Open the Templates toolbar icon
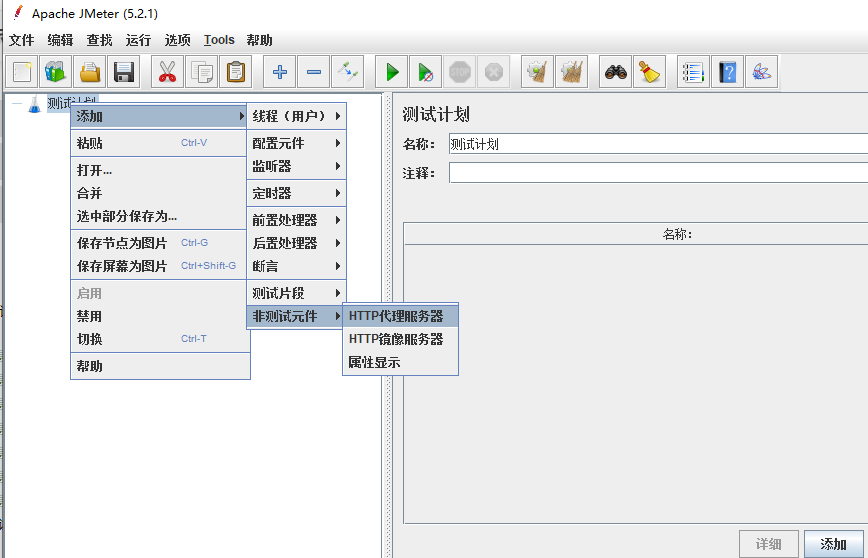The height and width of the screenshot is (558, 868). pos(56,72)
